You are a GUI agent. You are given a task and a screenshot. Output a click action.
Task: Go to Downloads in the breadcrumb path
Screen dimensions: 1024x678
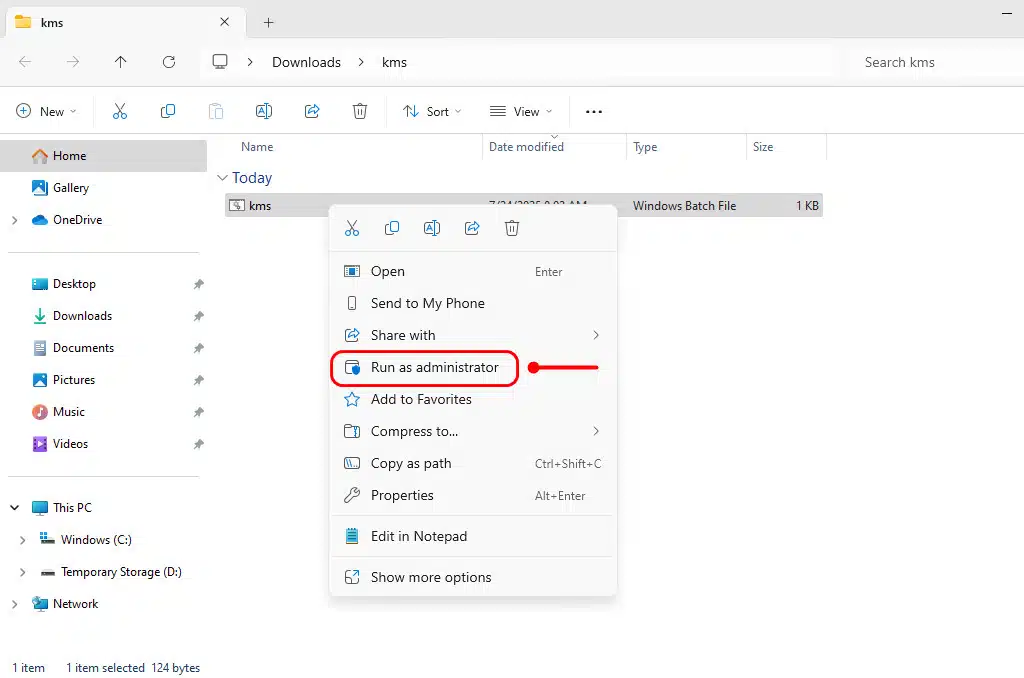click(306, 62)
